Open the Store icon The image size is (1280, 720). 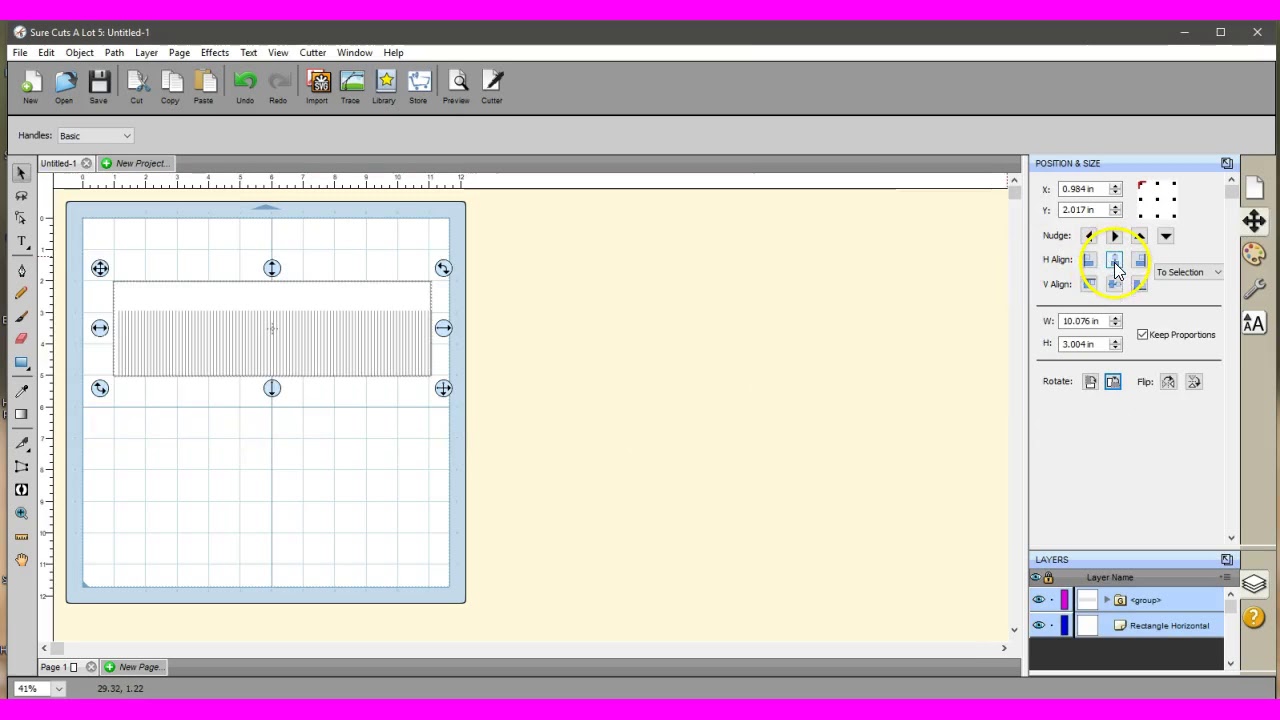pos(418,87)
